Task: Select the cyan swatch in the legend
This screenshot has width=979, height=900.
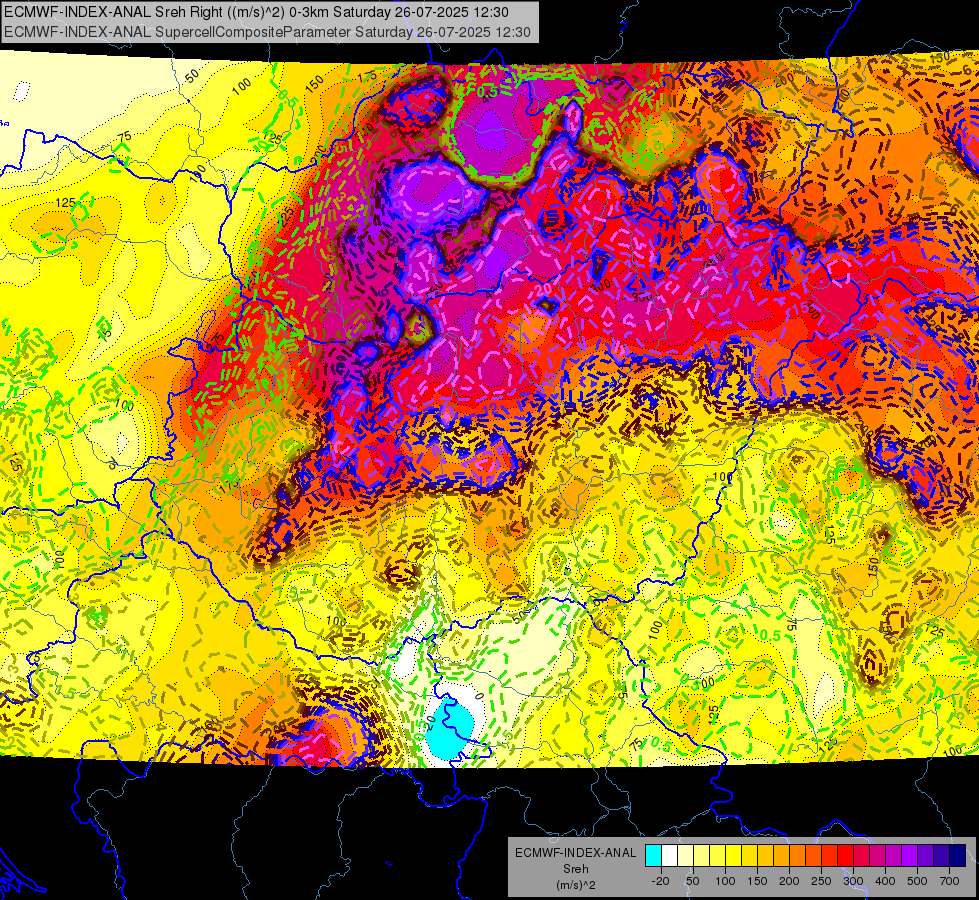Action: (x=654, y=855)
